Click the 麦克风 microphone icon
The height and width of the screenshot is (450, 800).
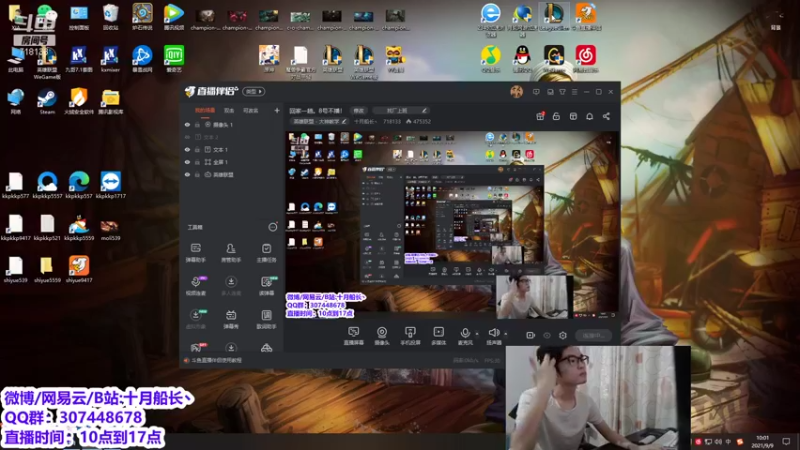click(465, 333)
